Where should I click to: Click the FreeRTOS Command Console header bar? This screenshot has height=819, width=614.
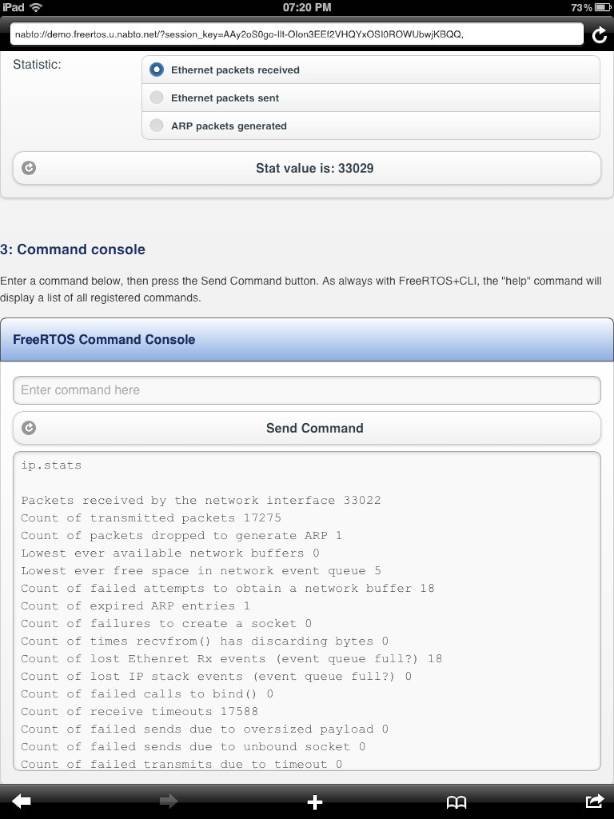(307, 340)
